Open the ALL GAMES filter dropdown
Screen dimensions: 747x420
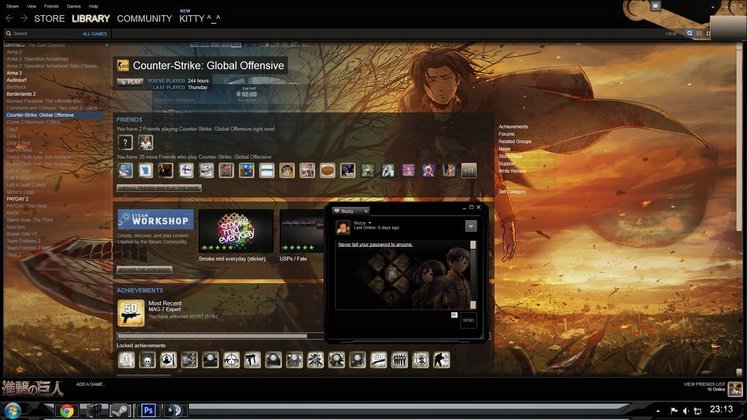[x=94, y=34]
